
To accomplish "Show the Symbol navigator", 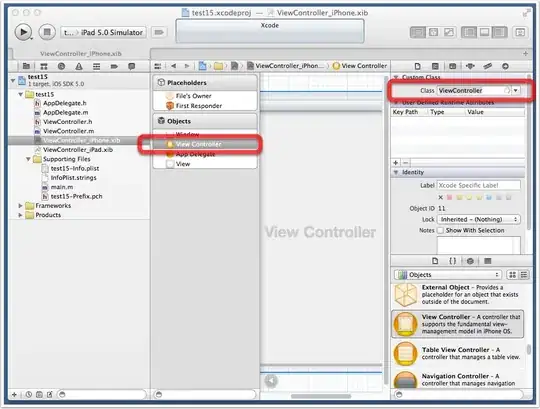I will (44, 66).
